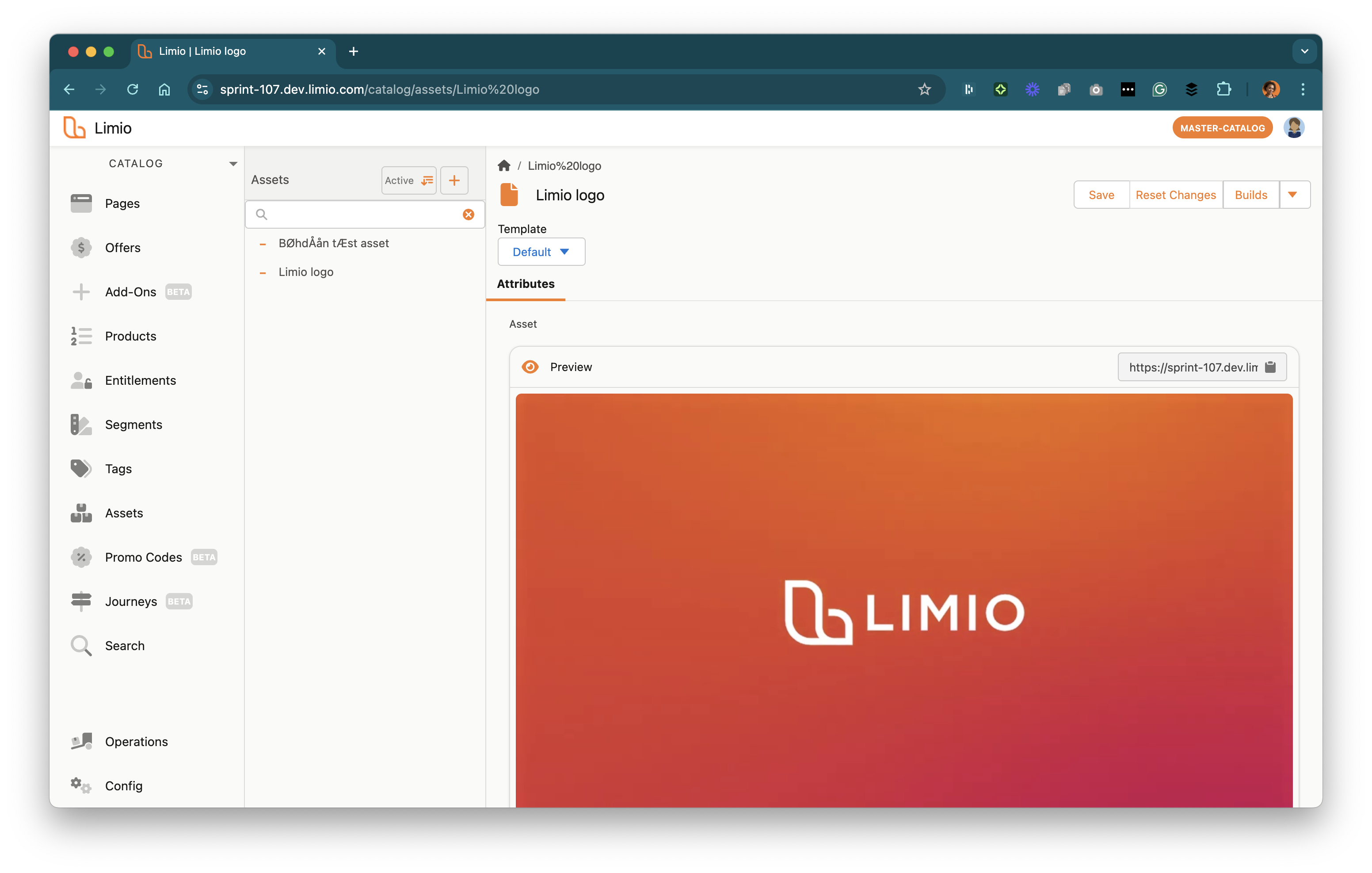Screen dimensions: 1372x873
Task: Copy the preview URL with clipboard icon
Action: pyautogui.click(x=1270, y=367)
